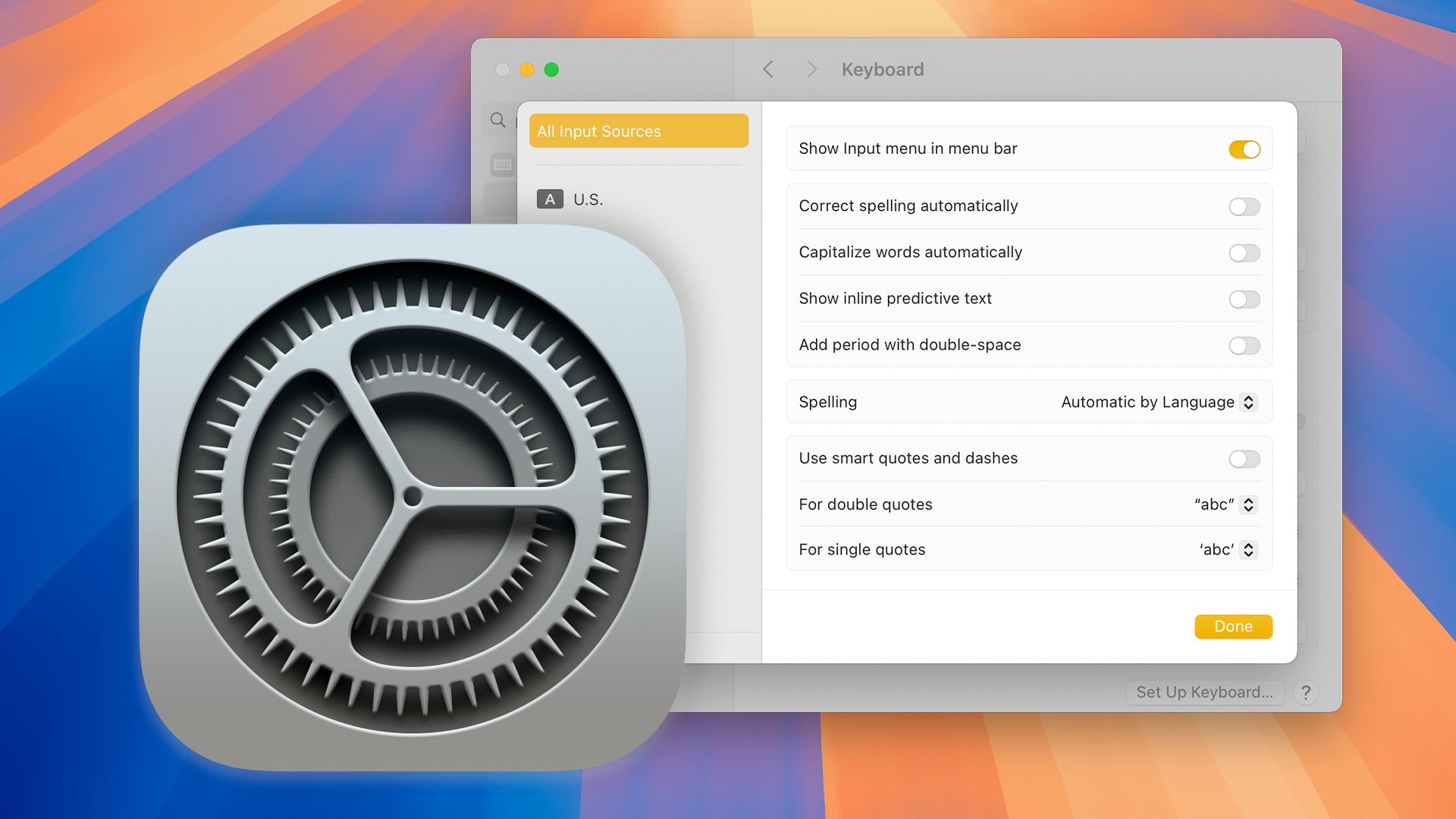Enable Correct spelling automatically
Viewport: 1456px width, 819px height.
pyautogui.click(x=1244, y=207)
